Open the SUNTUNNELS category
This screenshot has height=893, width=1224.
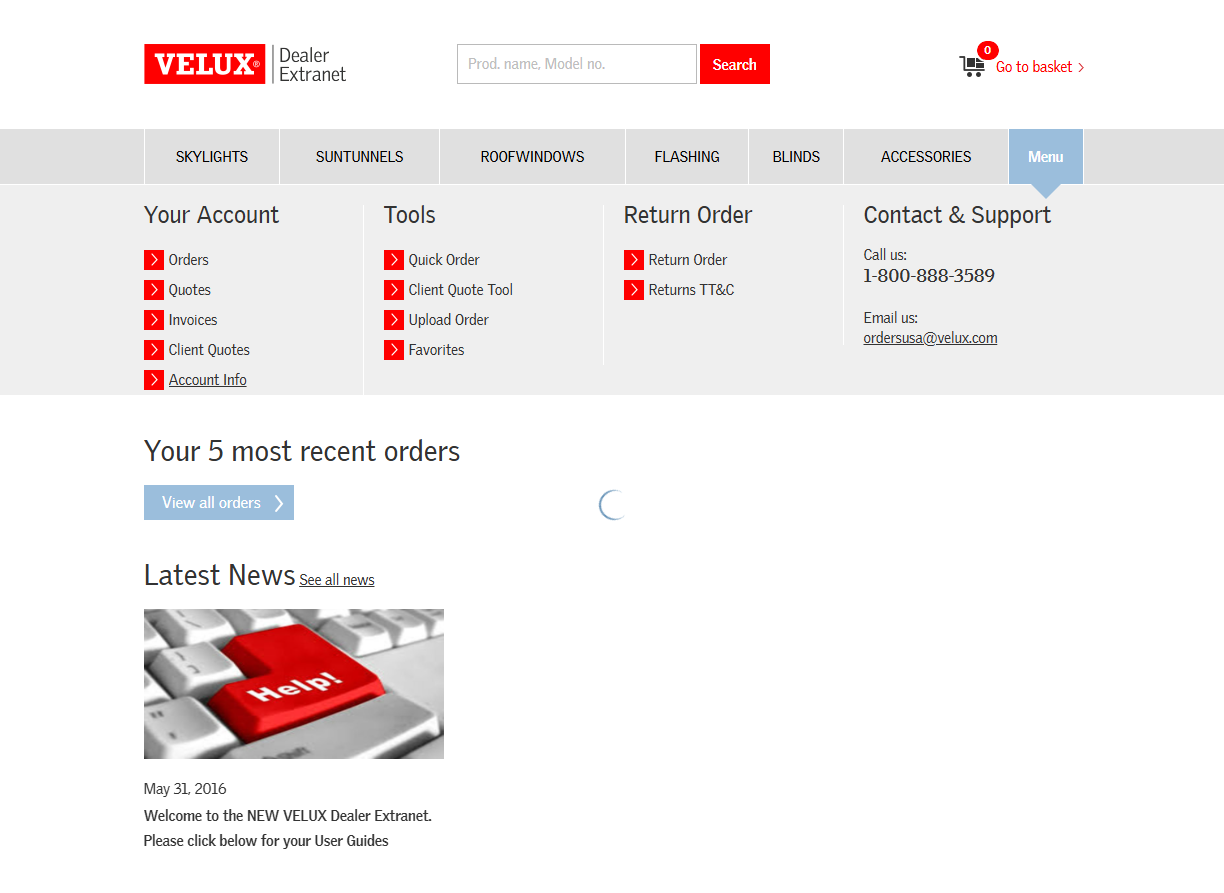pyautogui.click(x=359, y=157)
